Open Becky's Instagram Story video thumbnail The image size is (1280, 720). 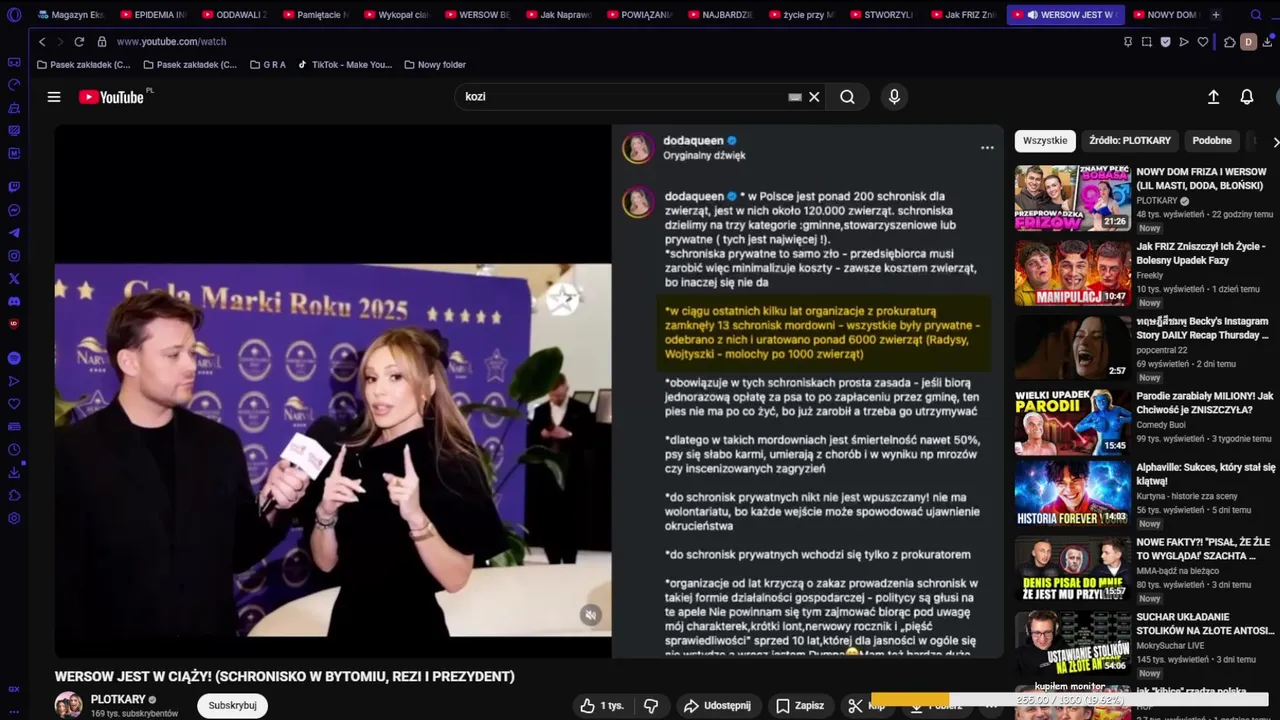(x=1072, y=347)
